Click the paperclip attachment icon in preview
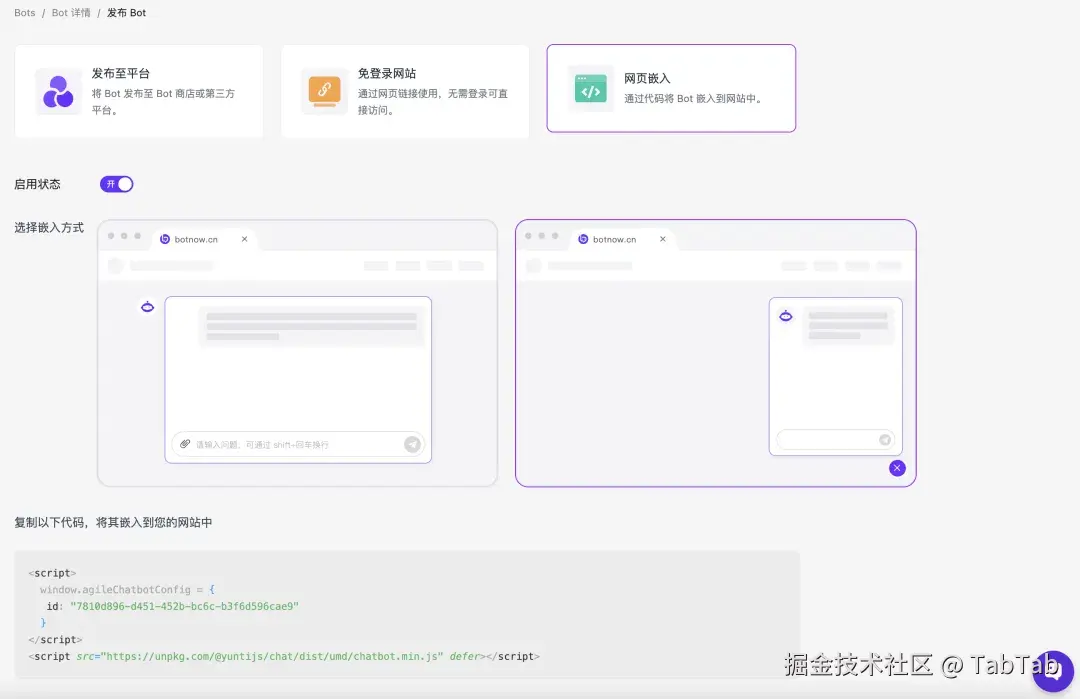This screenshot has width=1080, height=699. (x=185, y=444)
